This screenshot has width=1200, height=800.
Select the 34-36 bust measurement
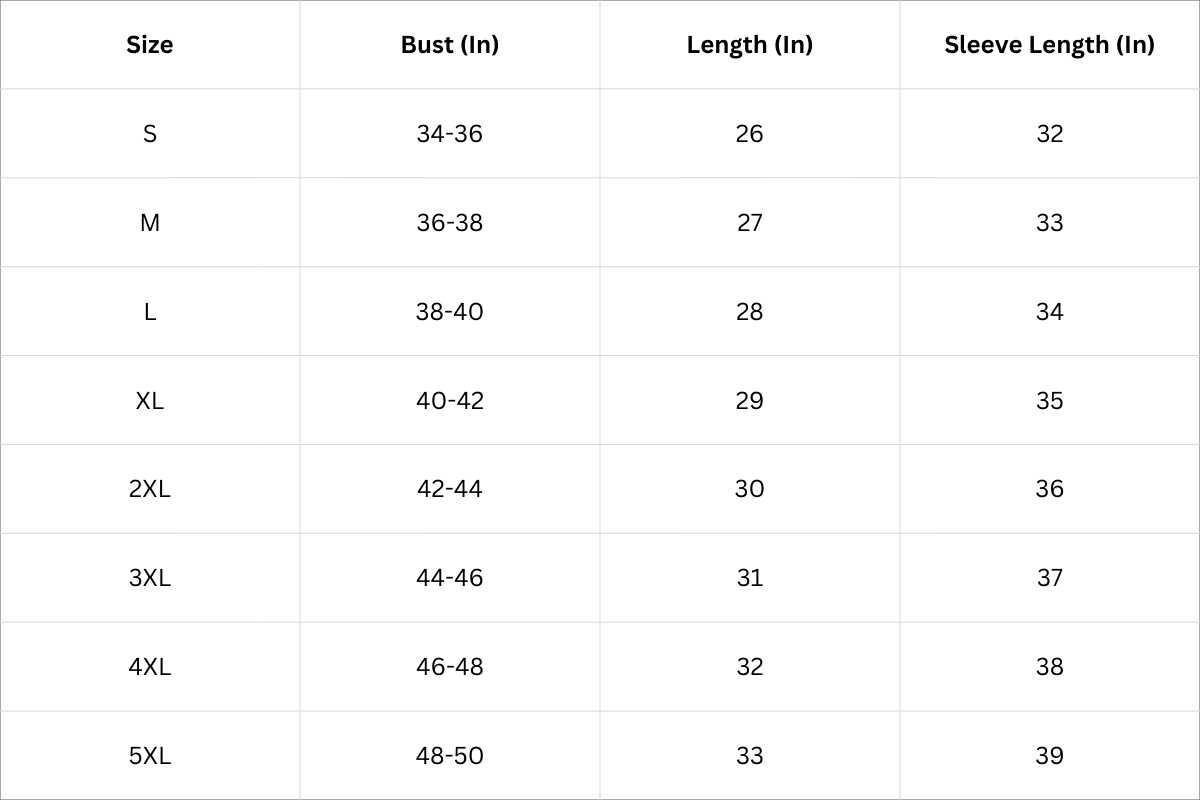450,134
